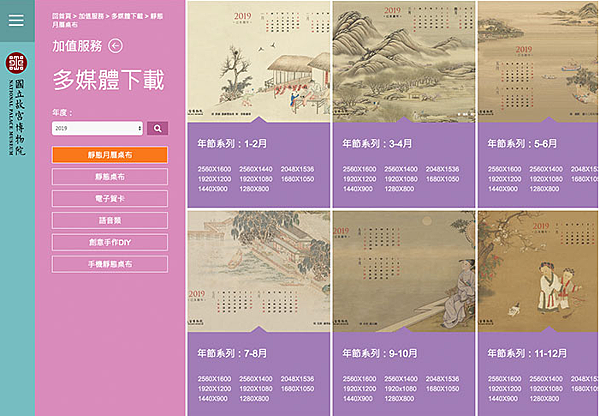
Task: Download 9-10月 wallpaper in 2560X1600
Action: 359,379
